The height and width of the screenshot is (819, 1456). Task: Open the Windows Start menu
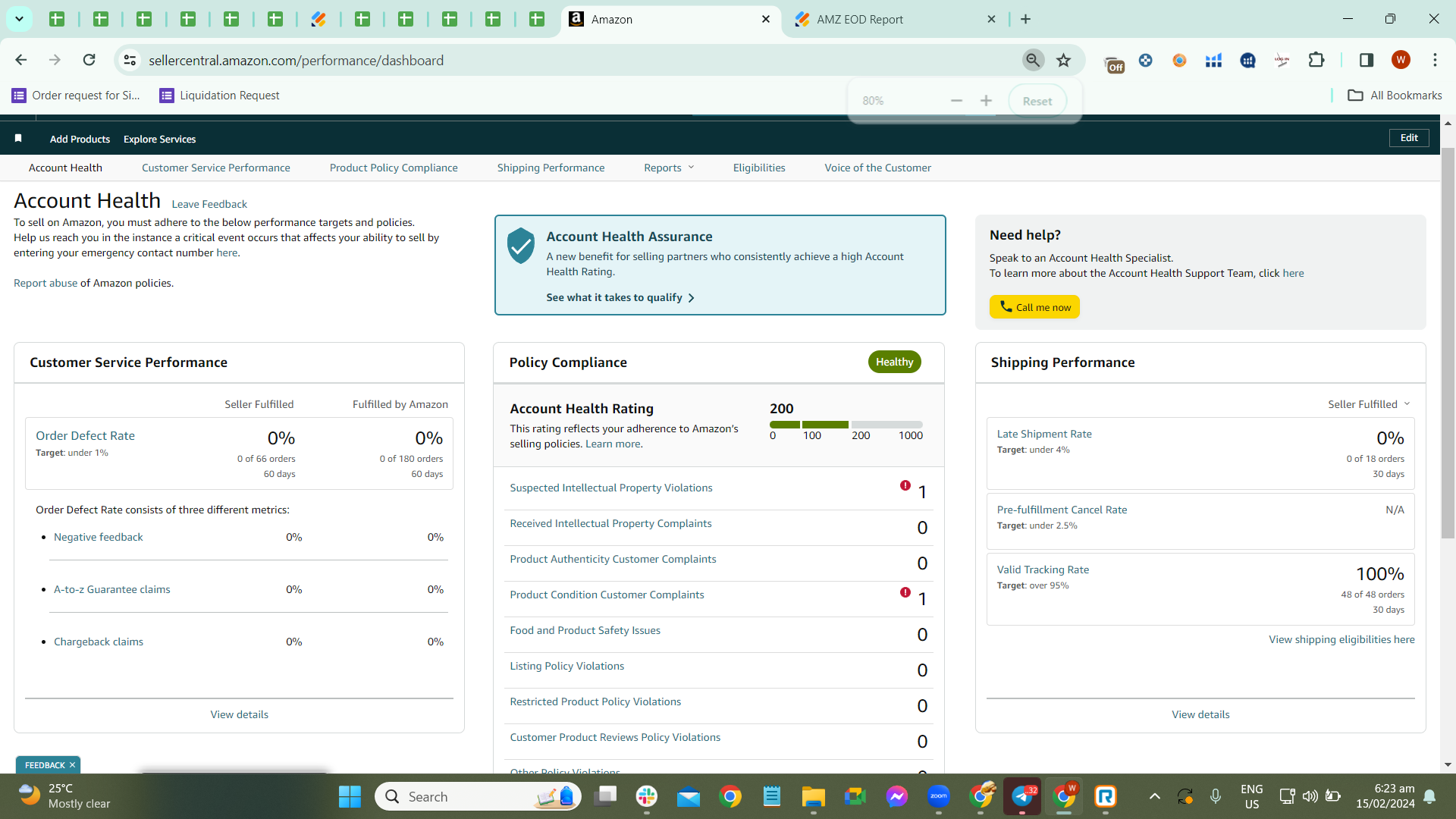pyautogui.click(x=350, y=796)
